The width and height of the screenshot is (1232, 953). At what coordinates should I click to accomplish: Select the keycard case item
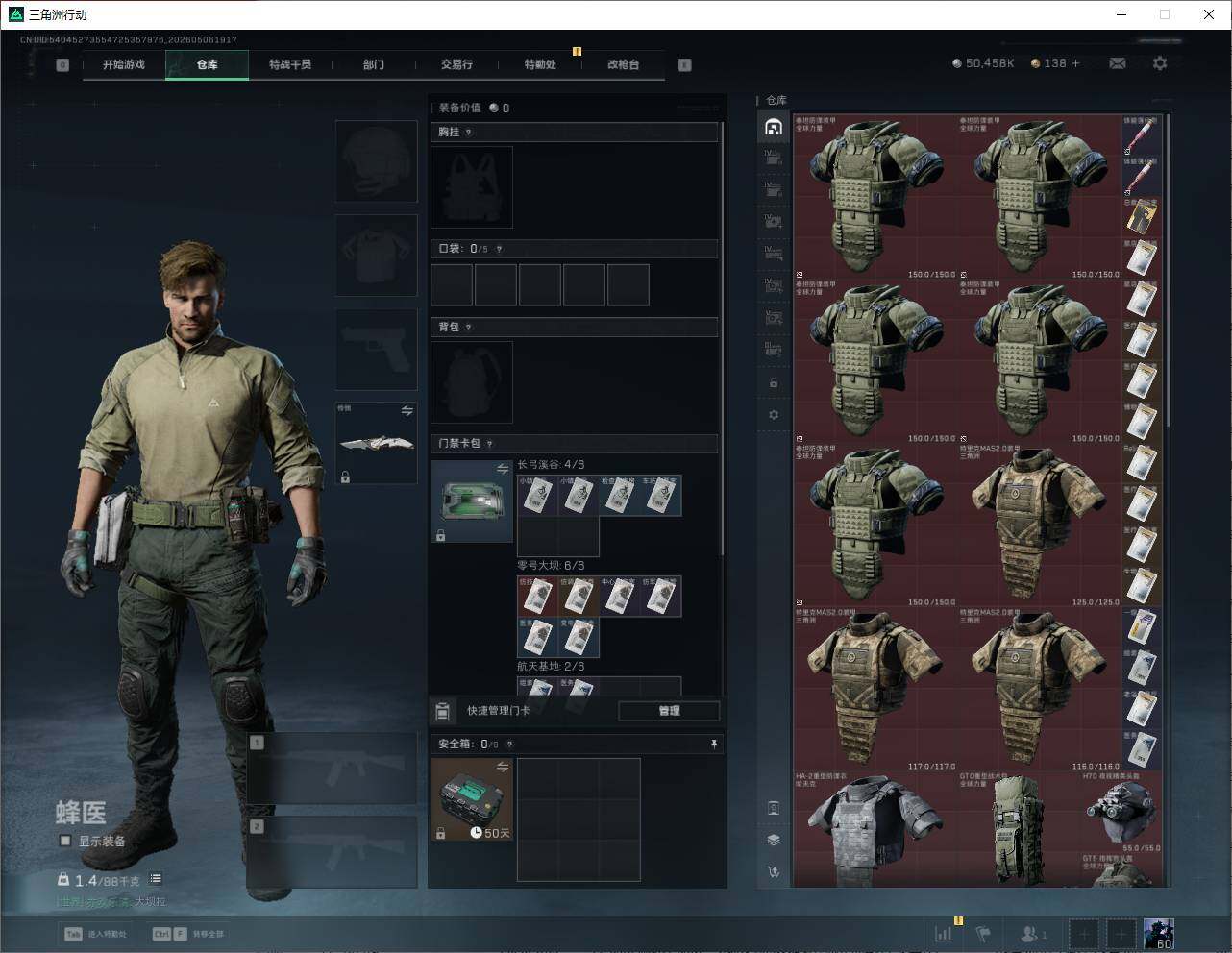[x=472, y=501]
